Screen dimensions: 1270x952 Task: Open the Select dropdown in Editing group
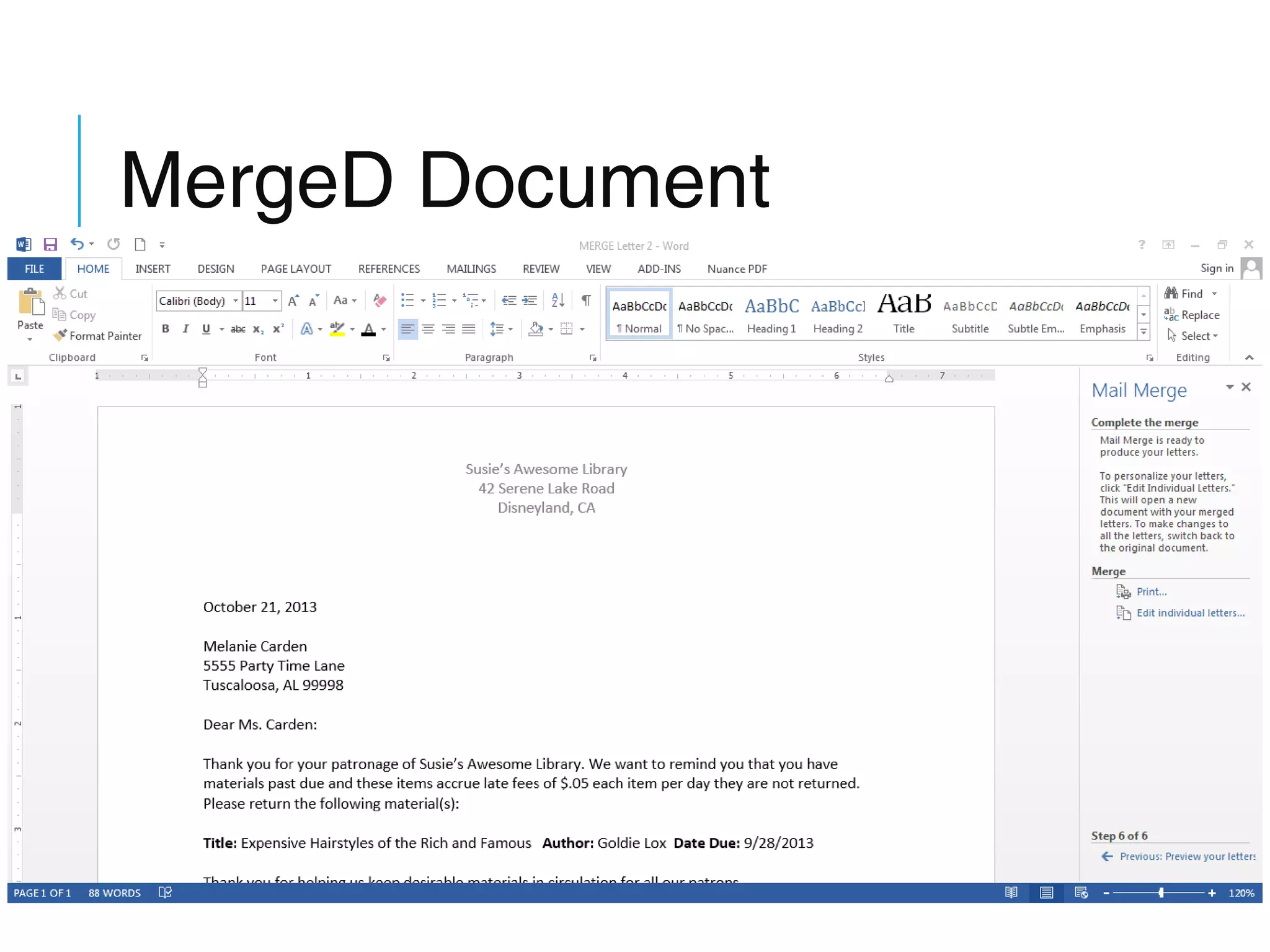coord(1192,336)
